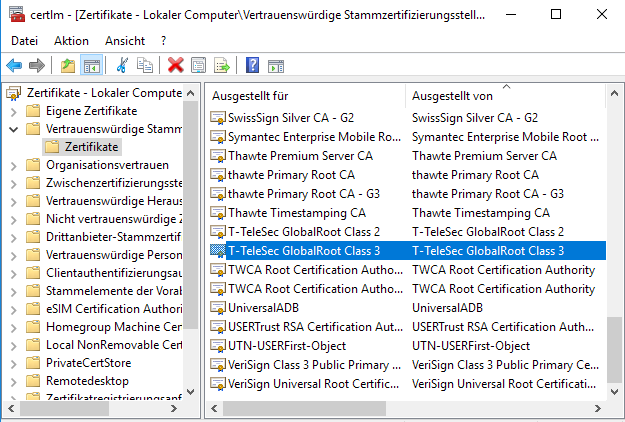
Task: Select Stammelemente der Vorab tree item
Action: 114,291
